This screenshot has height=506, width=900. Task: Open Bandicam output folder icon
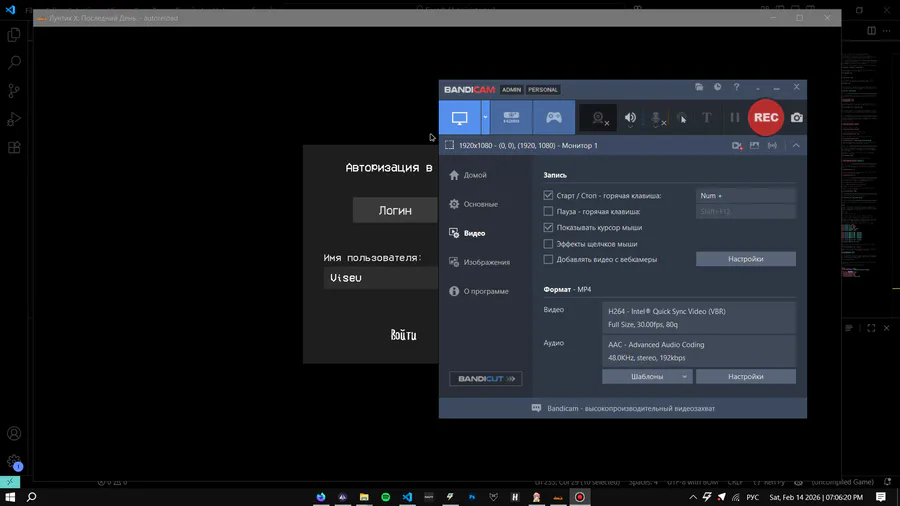699,87
